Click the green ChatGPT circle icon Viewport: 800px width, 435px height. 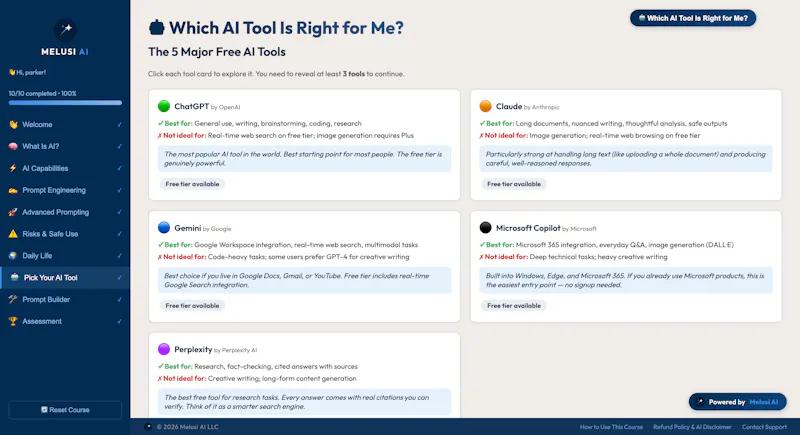tap(164, 106)
